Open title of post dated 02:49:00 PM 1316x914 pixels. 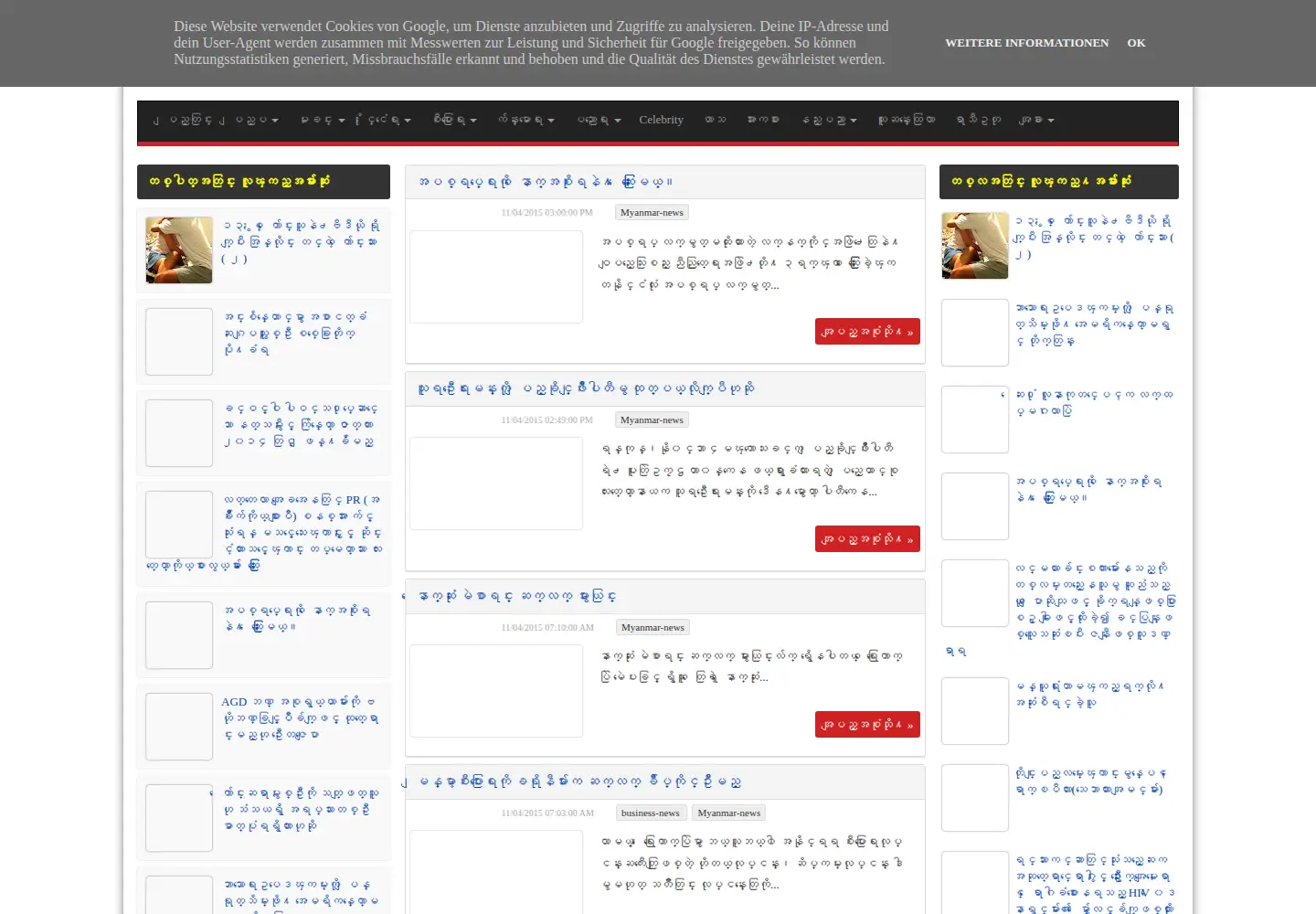click(586, 388)
